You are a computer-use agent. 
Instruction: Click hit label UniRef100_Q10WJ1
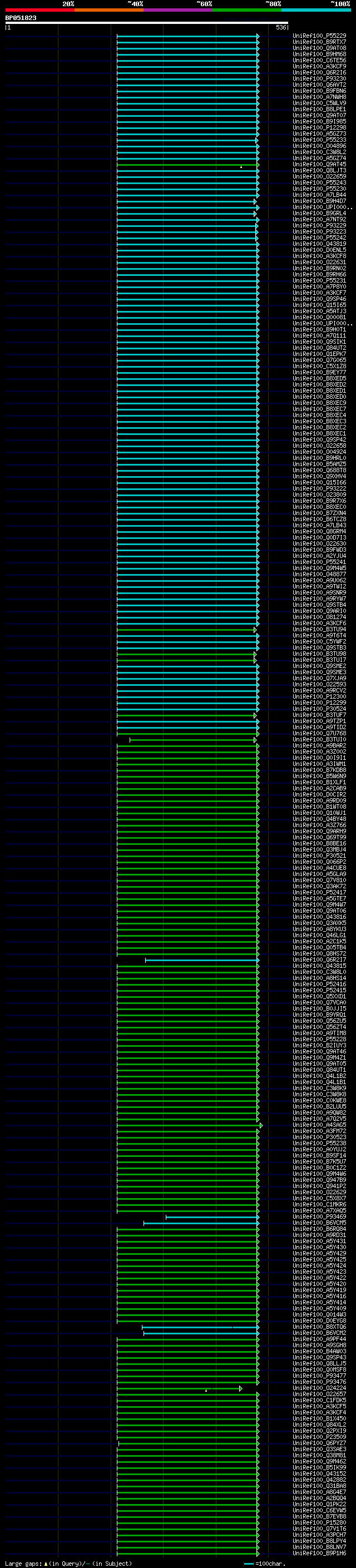[319, 813]
